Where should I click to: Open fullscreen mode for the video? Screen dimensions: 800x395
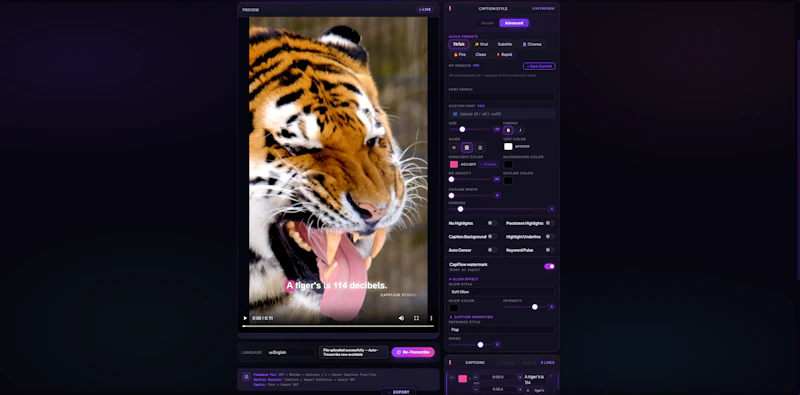point(416,318)
